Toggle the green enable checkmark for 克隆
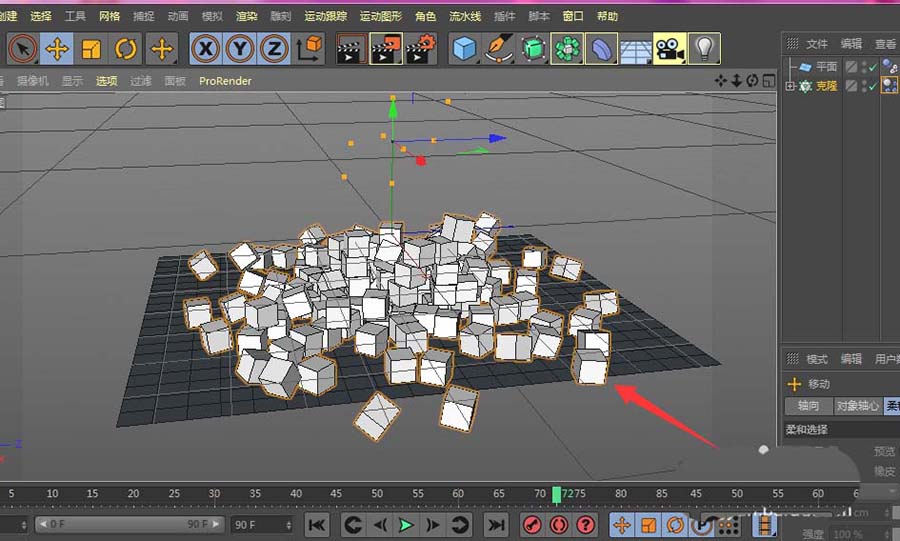Screen dimensions: 900x541 click(x=873, y=86)
